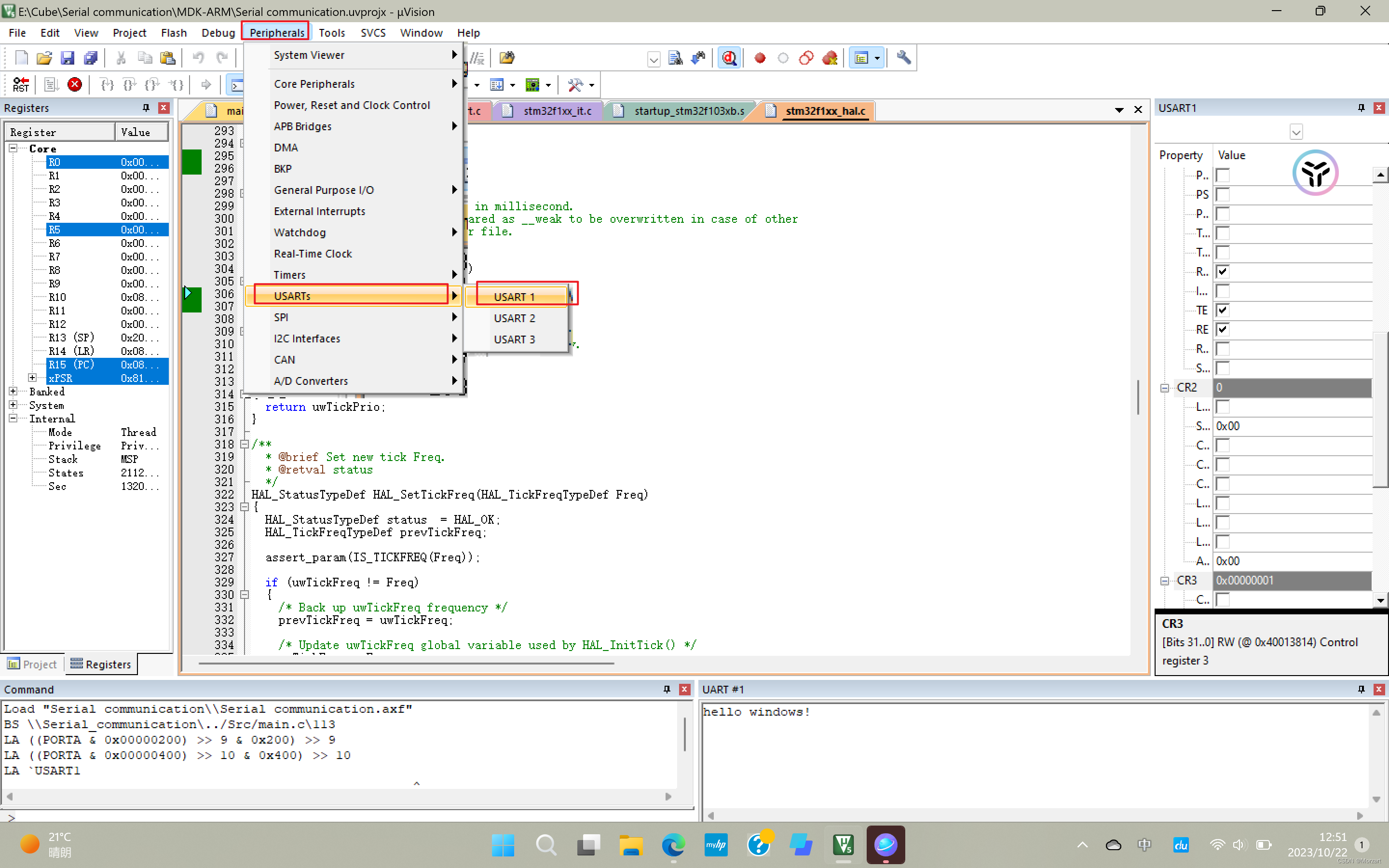The width and height of the screenshot is (1389, 868).
Task: Open the window layout dropdown arrow
Action: (877, 58)
